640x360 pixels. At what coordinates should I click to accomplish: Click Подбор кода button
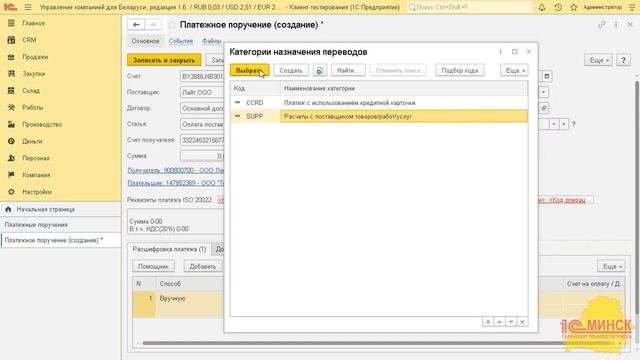(460, 70)
